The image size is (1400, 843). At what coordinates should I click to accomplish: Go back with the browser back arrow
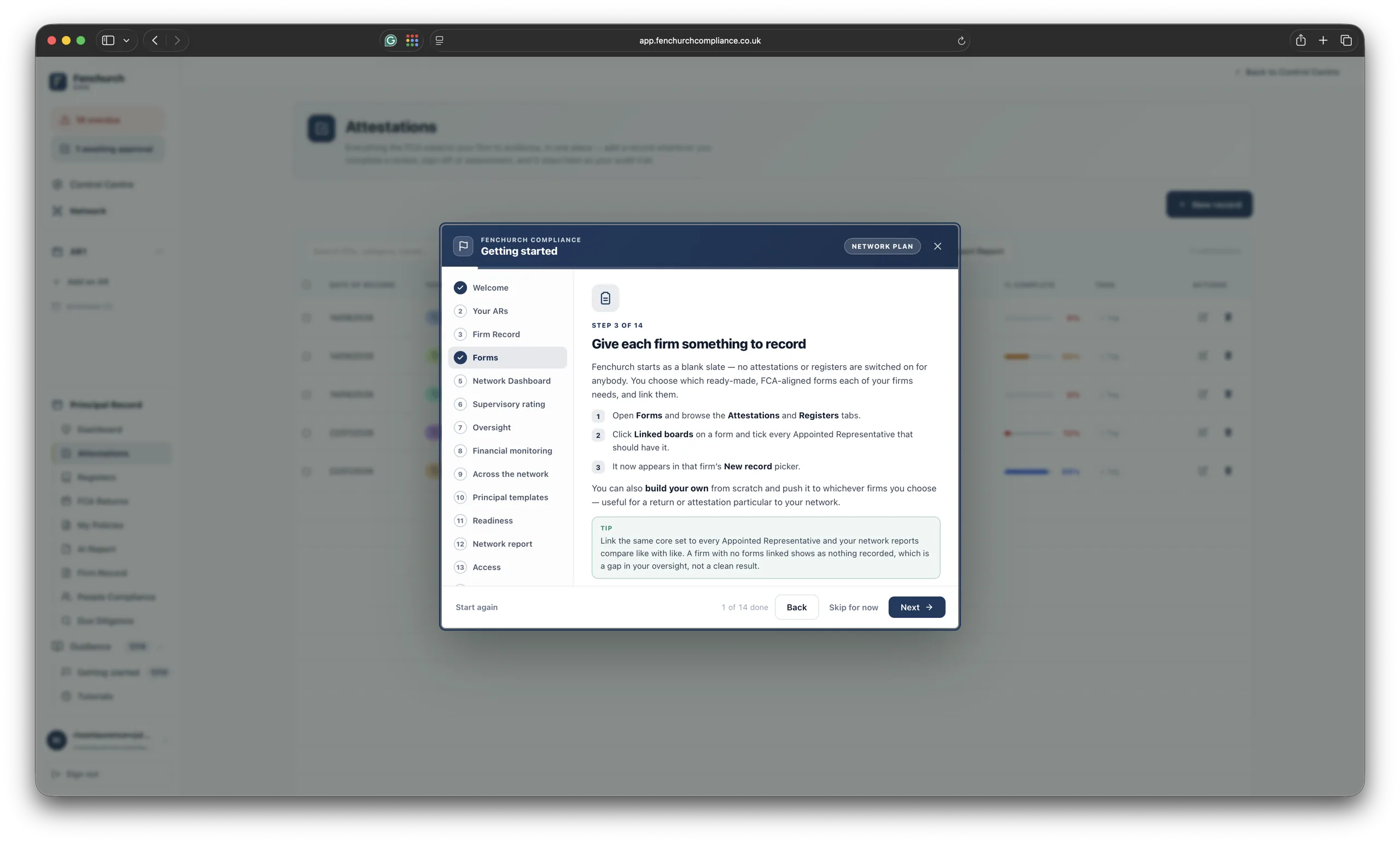(x=155, y=40)
